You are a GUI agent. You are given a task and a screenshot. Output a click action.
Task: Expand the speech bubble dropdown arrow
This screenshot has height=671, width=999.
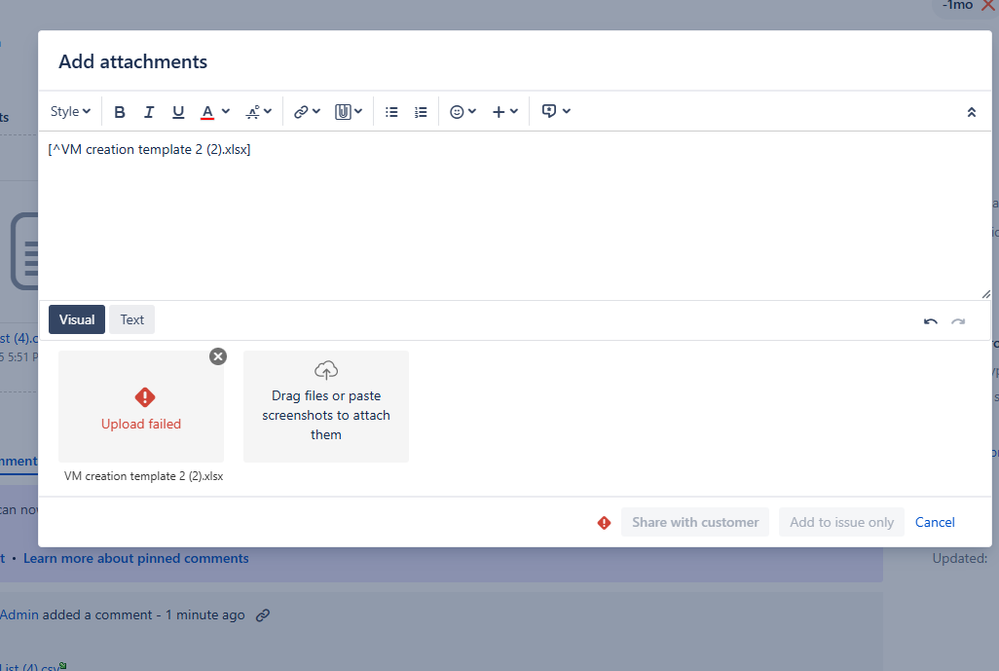(566, 112)
